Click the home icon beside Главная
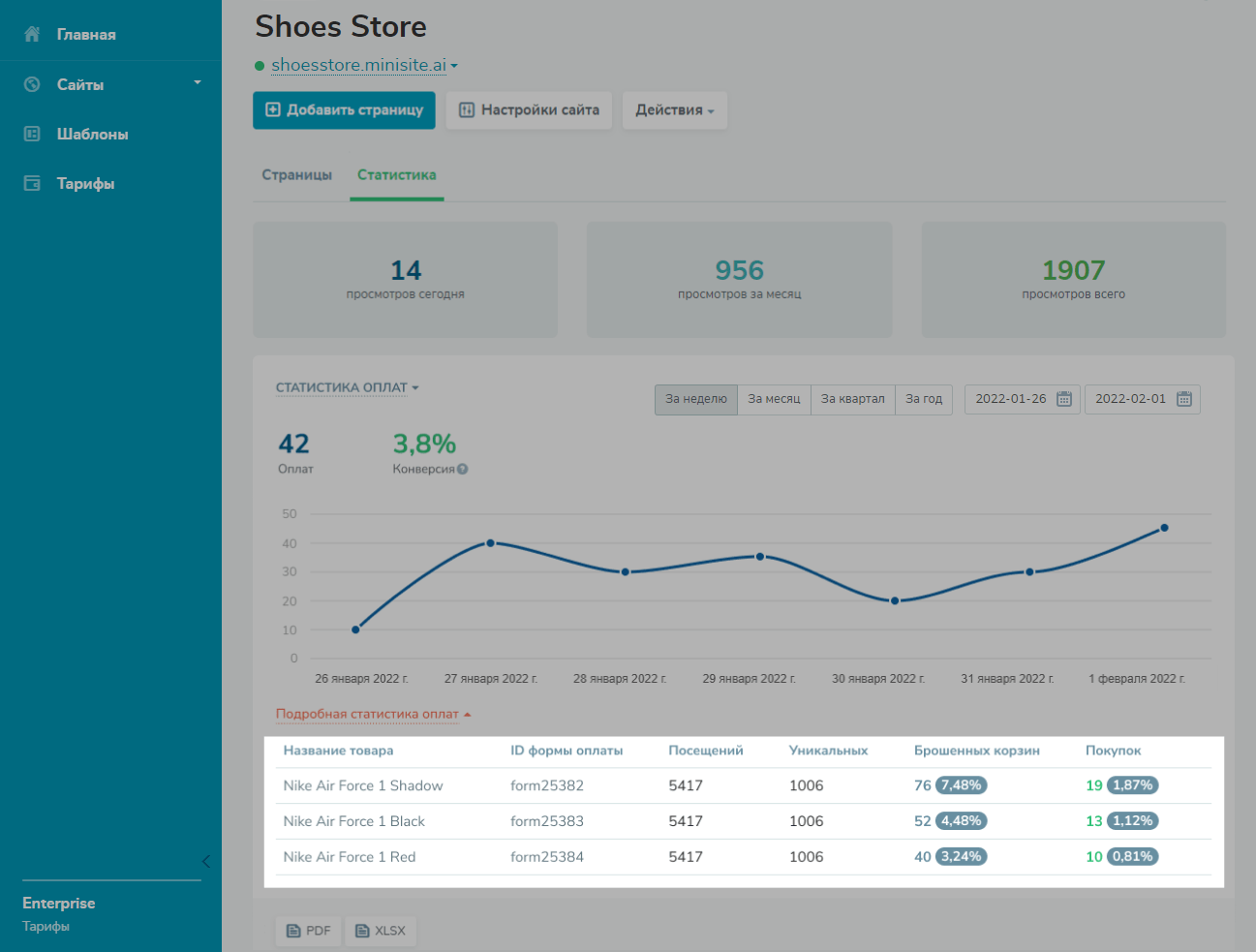The image size is (1256, 952). click(32, 34)
